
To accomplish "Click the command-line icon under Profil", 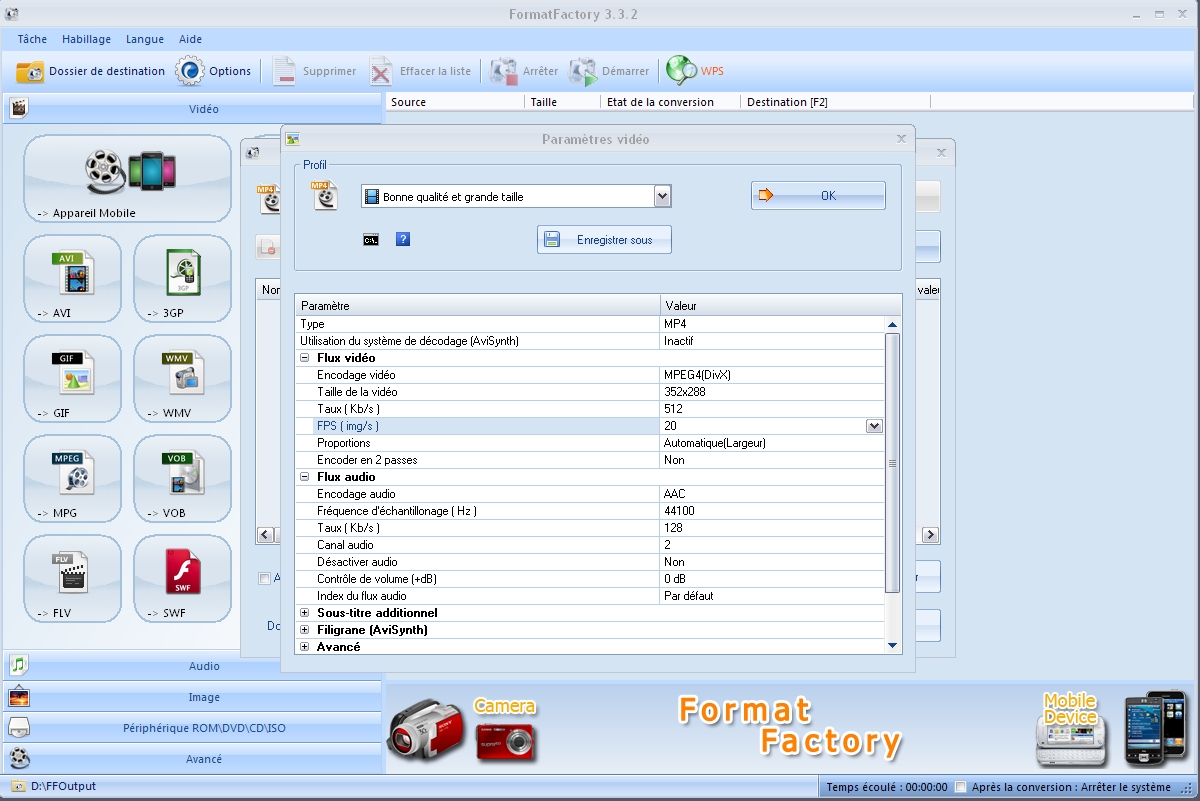I will (x=370, y=240).
